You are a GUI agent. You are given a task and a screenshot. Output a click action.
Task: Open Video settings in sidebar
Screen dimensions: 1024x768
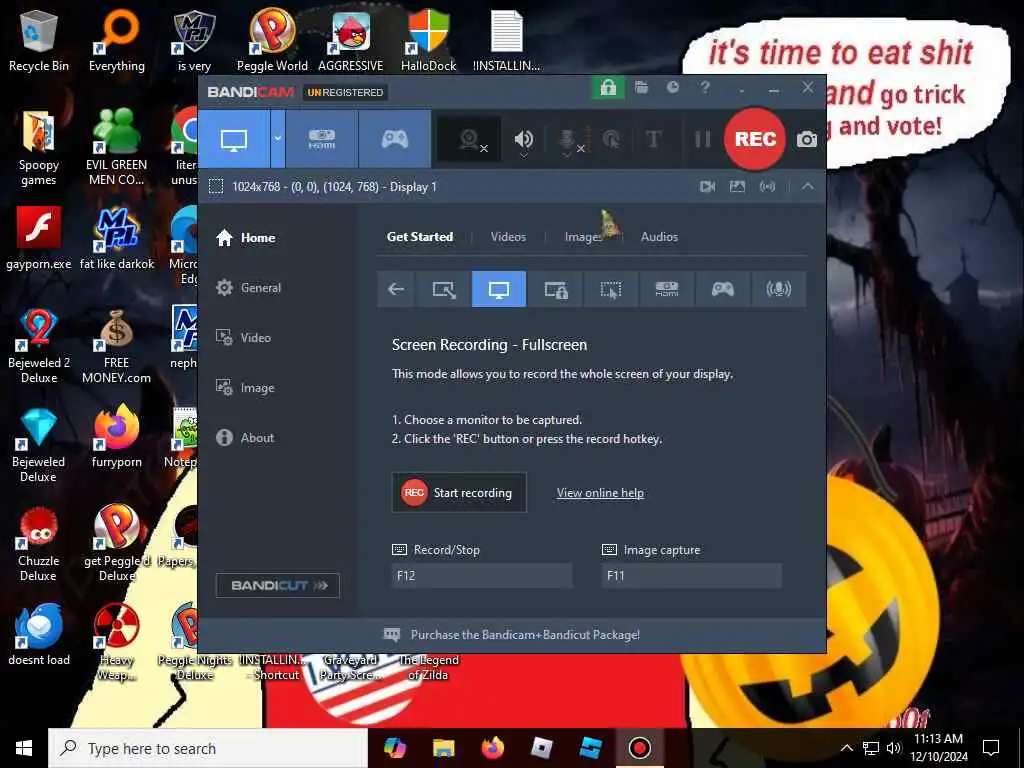click(x=244, y=338)
